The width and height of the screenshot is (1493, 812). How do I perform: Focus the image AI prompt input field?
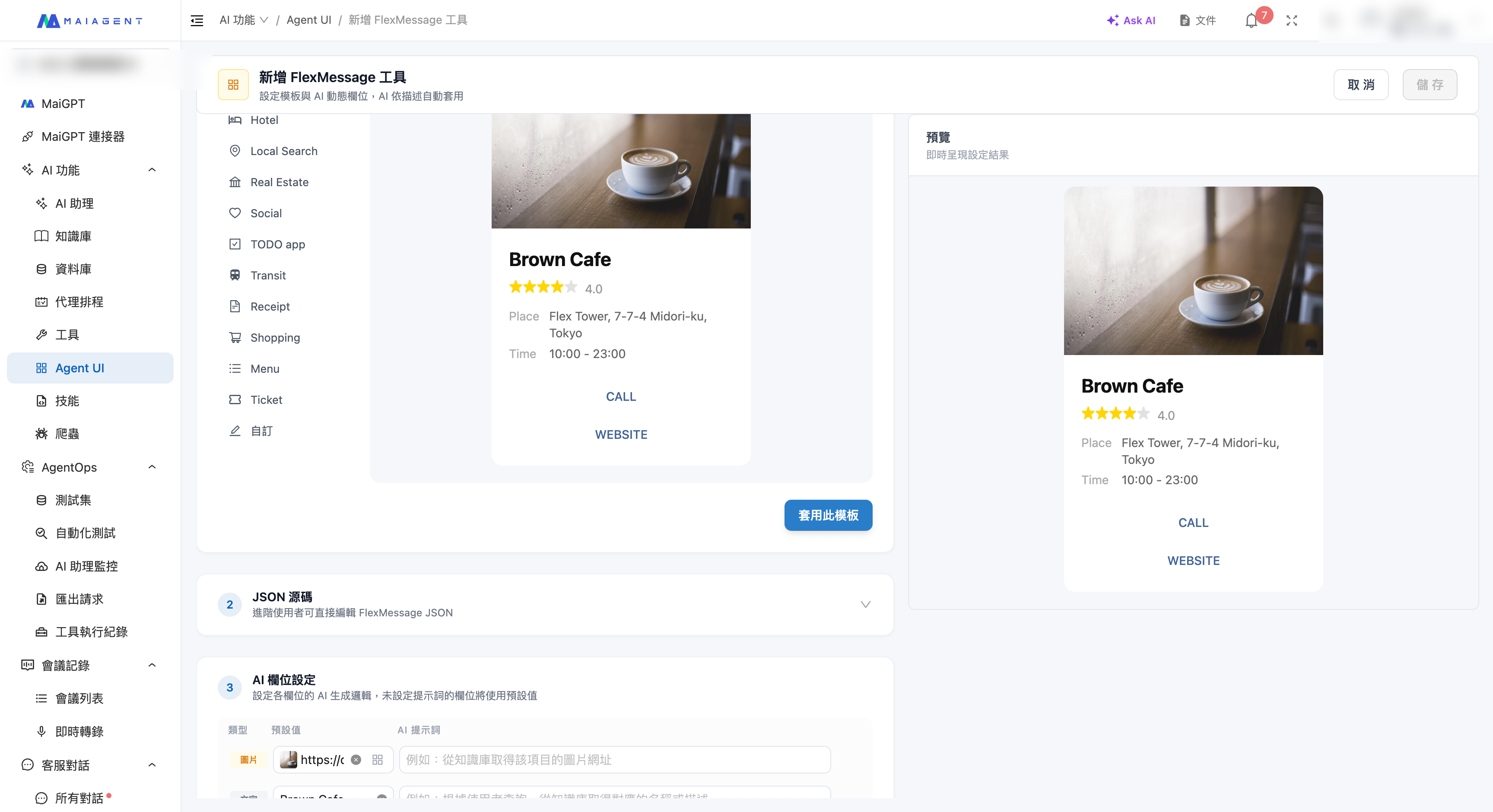(x=614, y=759)
